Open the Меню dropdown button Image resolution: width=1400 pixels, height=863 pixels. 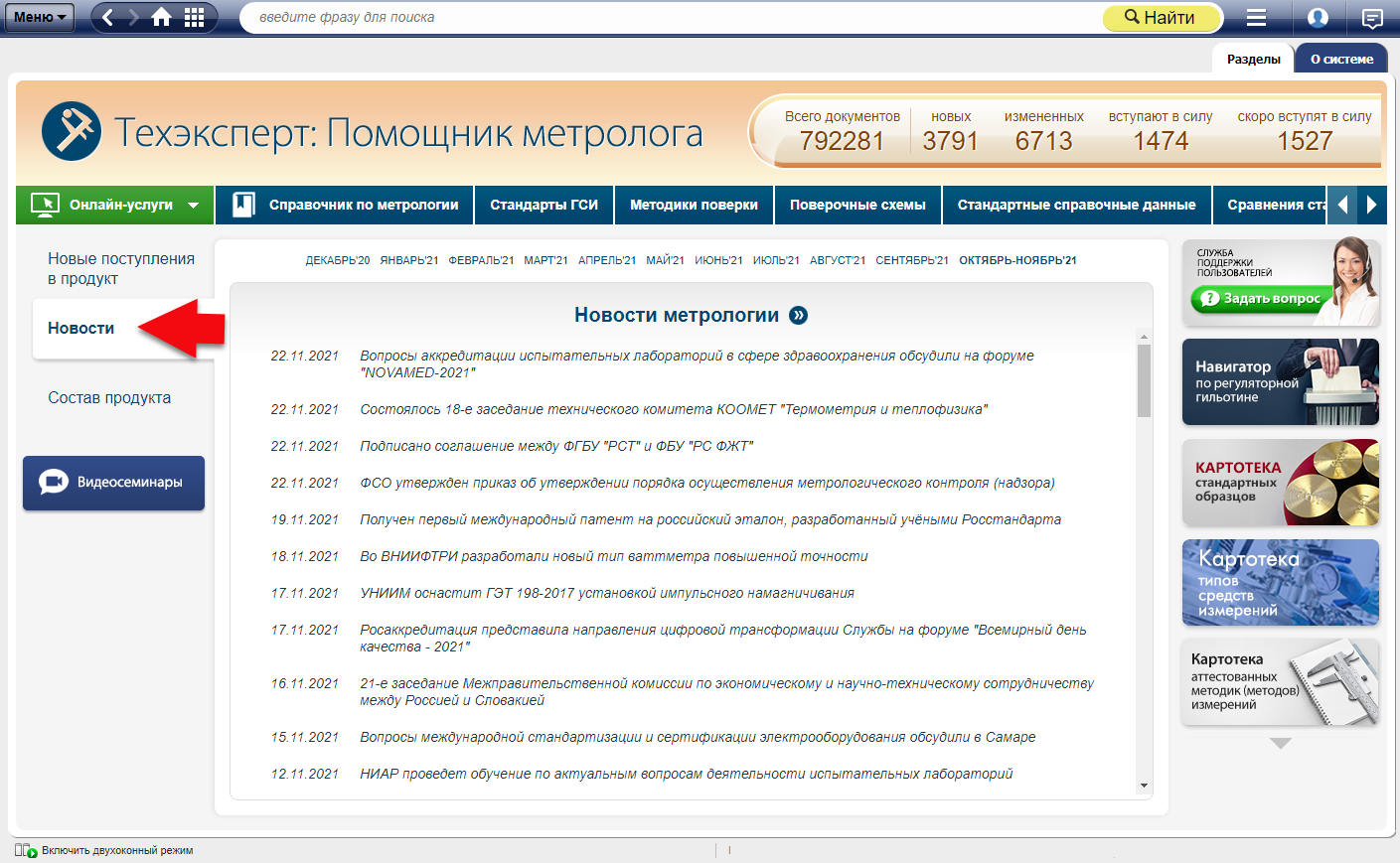pos(40,17)
